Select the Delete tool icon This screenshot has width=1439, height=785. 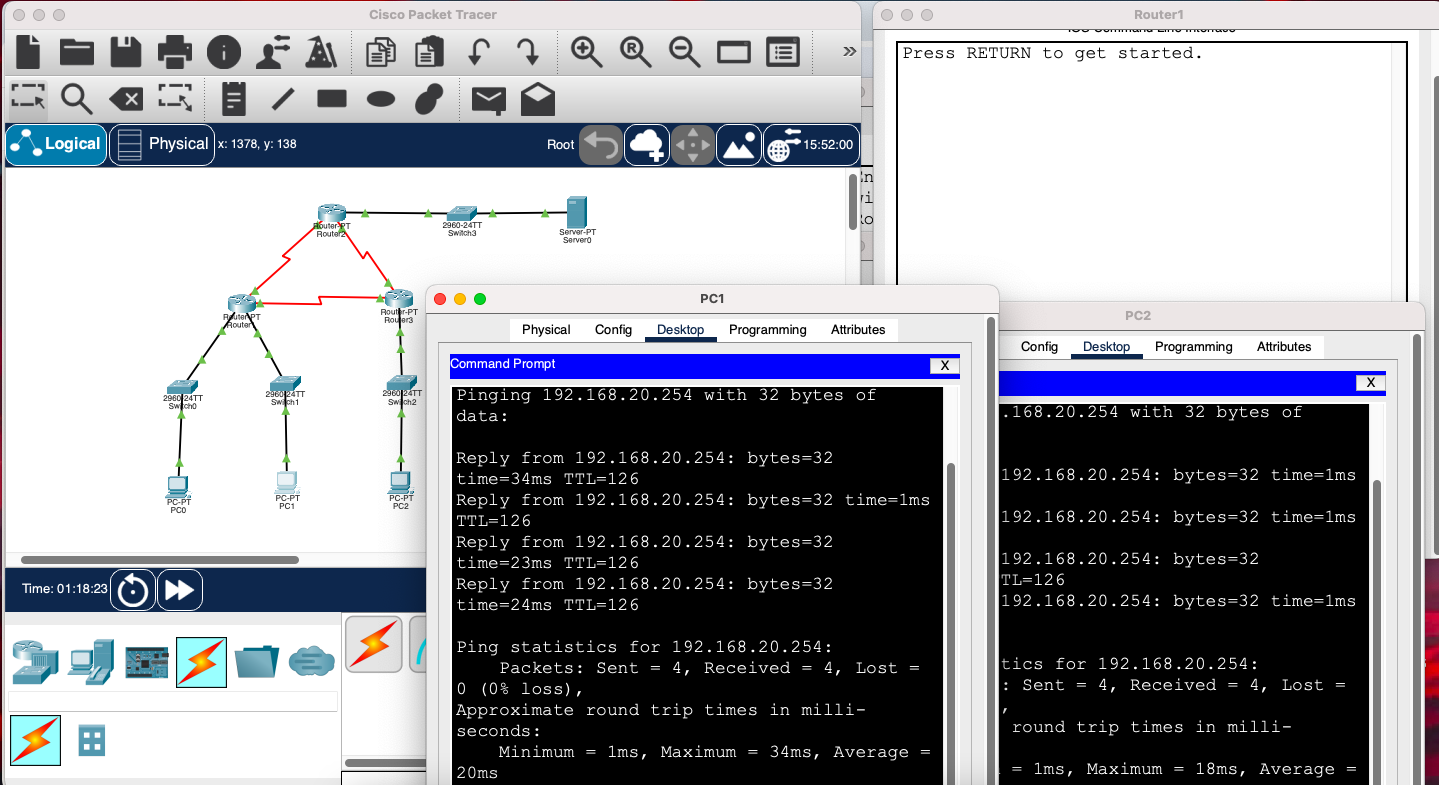tap(125, 99)
